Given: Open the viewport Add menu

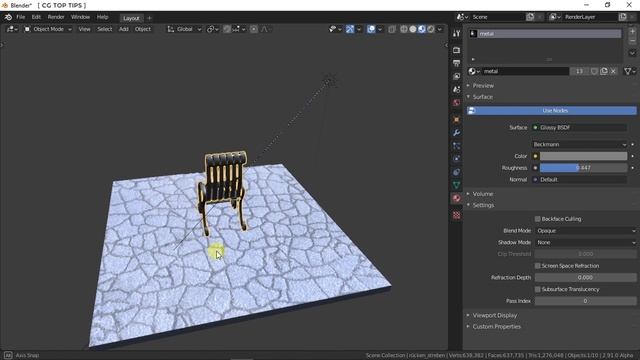Looking at the screenshot, I should pos(123,29).
